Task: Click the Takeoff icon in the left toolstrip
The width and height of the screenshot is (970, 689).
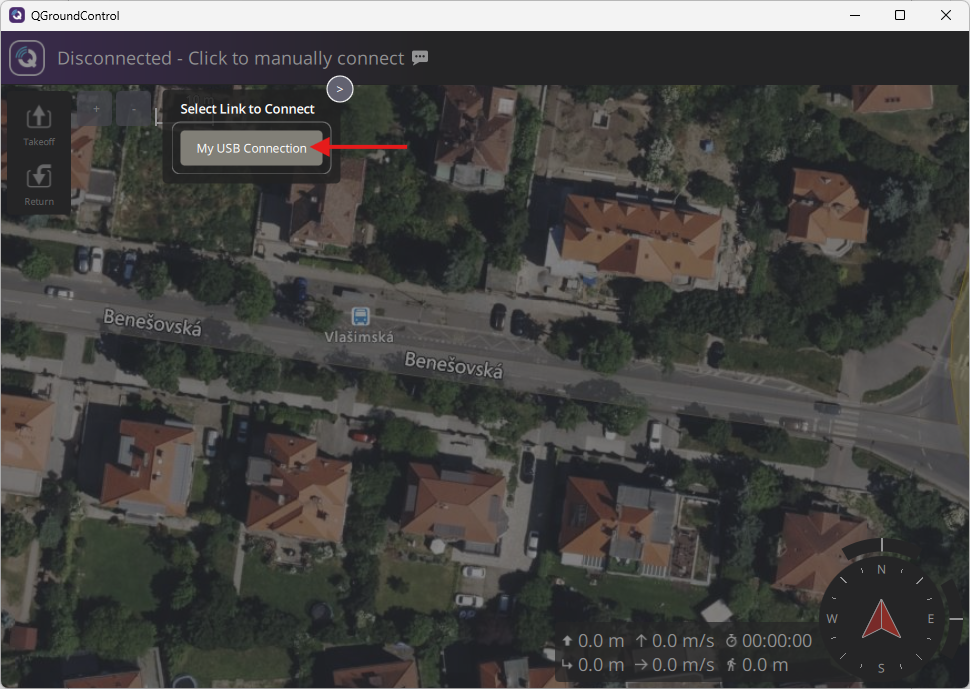Action: 38,117
